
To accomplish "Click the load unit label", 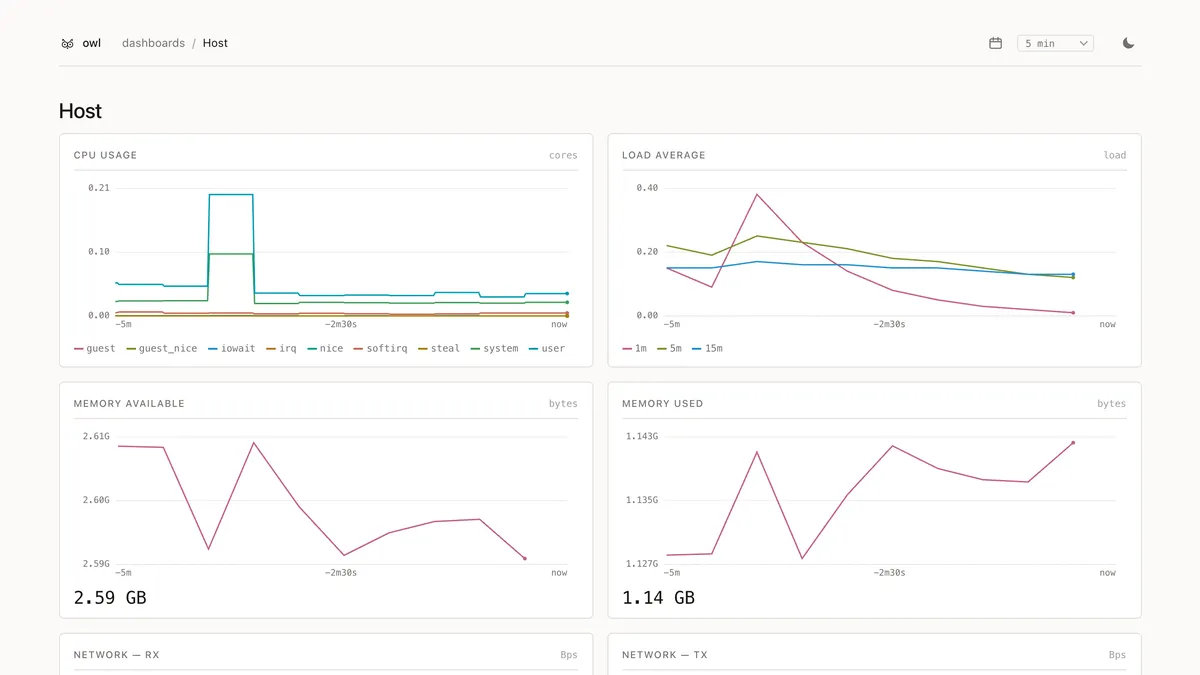I will pos(1115,155).
